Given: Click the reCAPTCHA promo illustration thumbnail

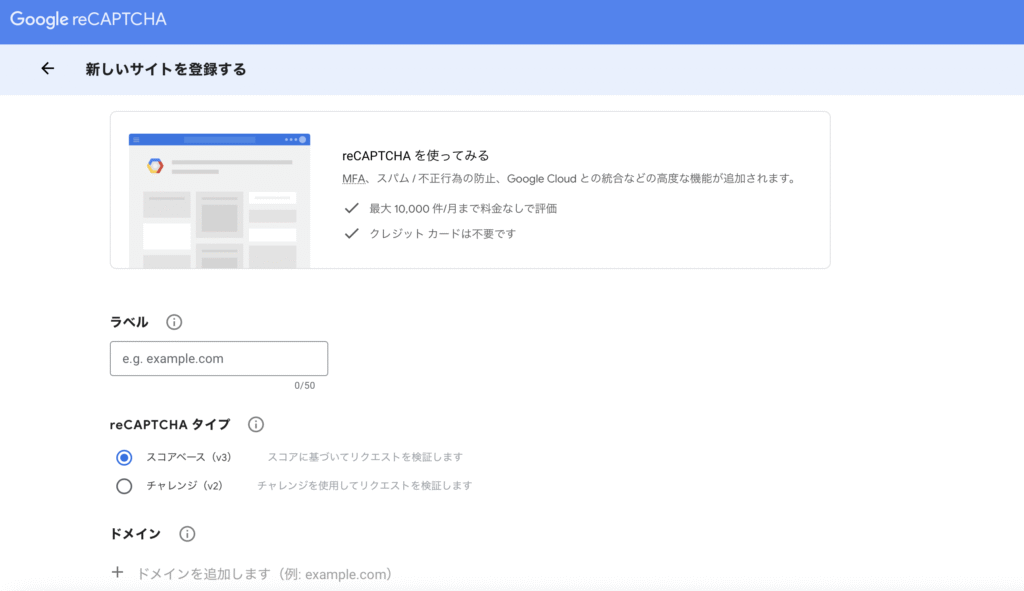Looking at the screenshot, I should coord(219,200).
